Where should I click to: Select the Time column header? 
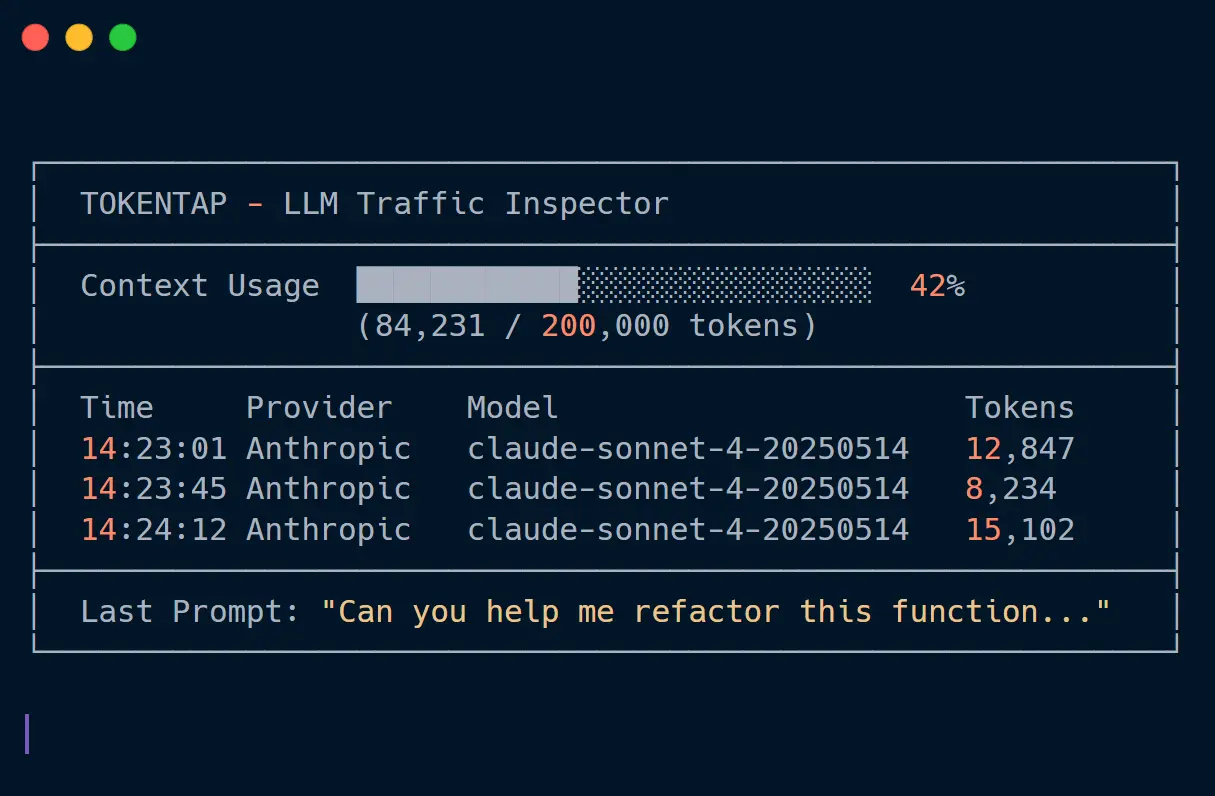click(117, 407)
